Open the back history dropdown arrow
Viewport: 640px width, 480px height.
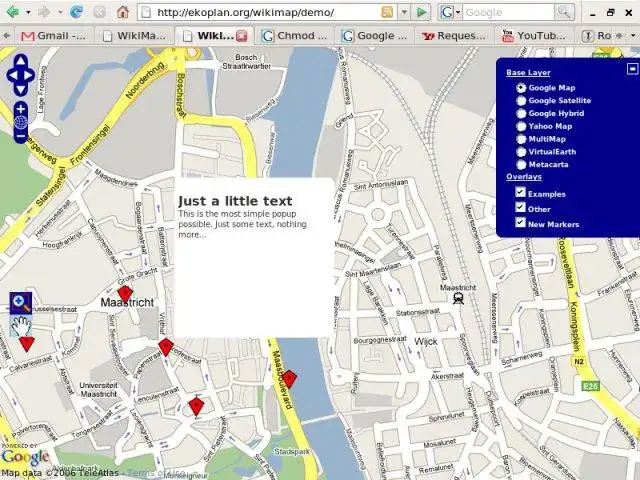[28, 13]
